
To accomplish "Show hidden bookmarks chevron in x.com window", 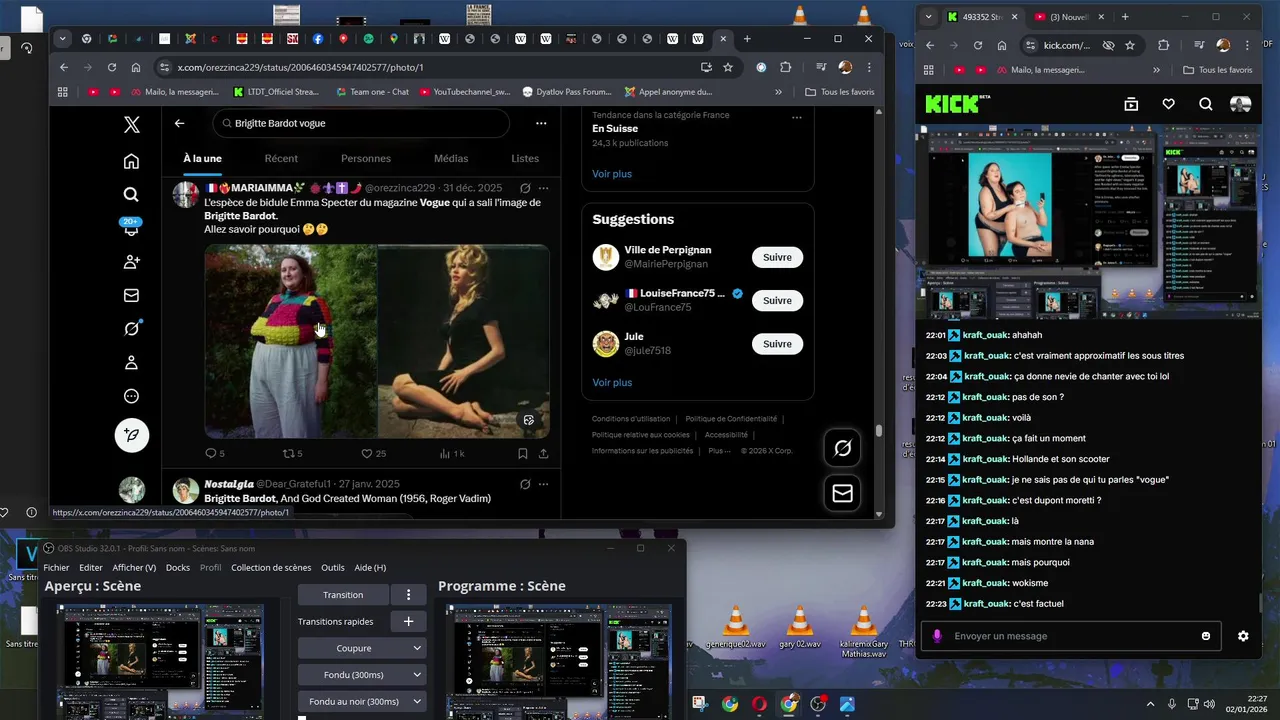I will coord(778,92).
